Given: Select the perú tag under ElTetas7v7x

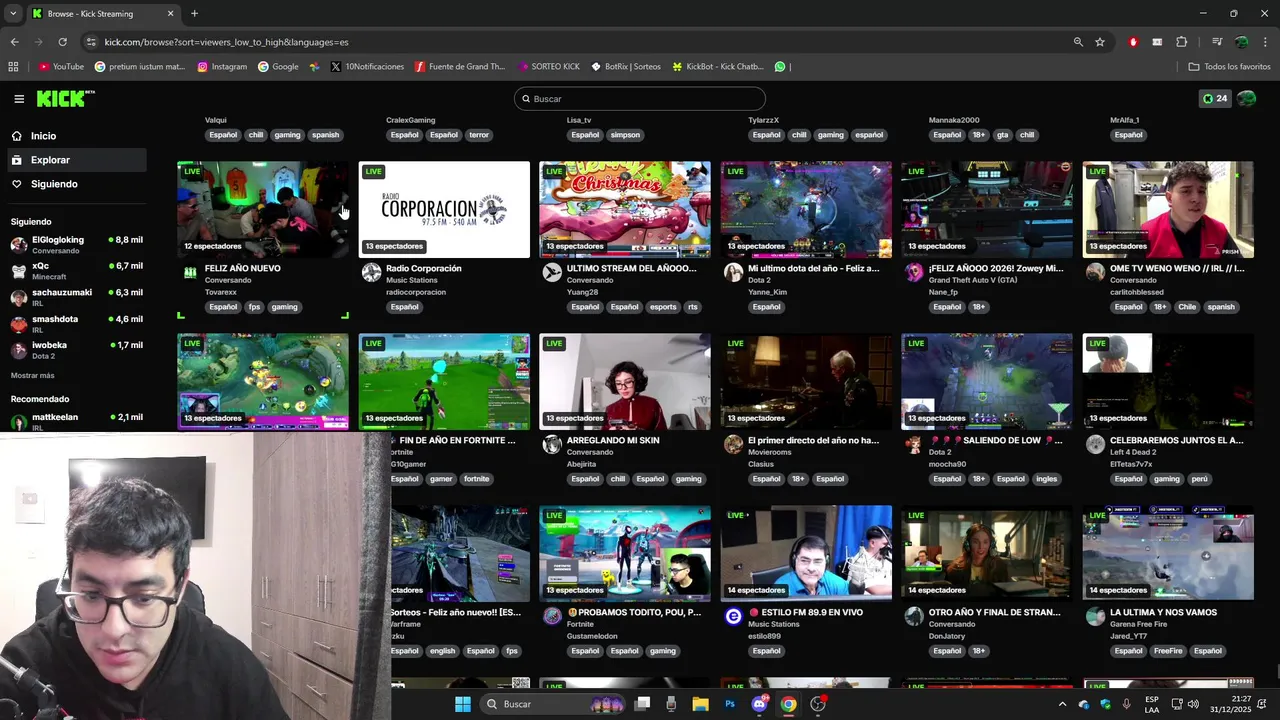Looking at the screenshot, I should [x=1200, y=479].
